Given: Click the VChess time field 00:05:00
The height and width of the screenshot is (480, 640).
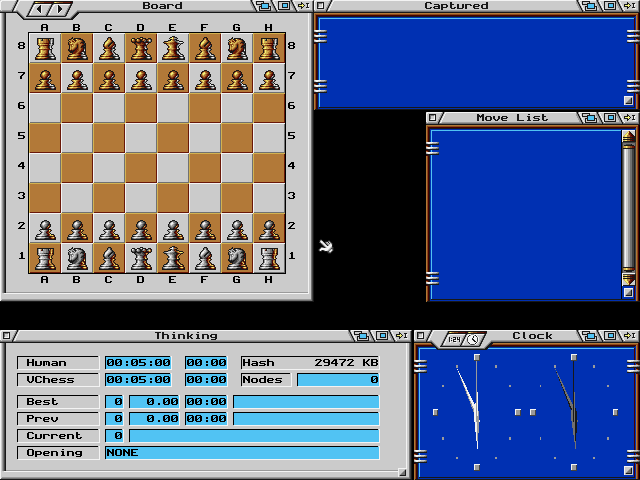Looking at the screenshot, I should tap(138, 380).
